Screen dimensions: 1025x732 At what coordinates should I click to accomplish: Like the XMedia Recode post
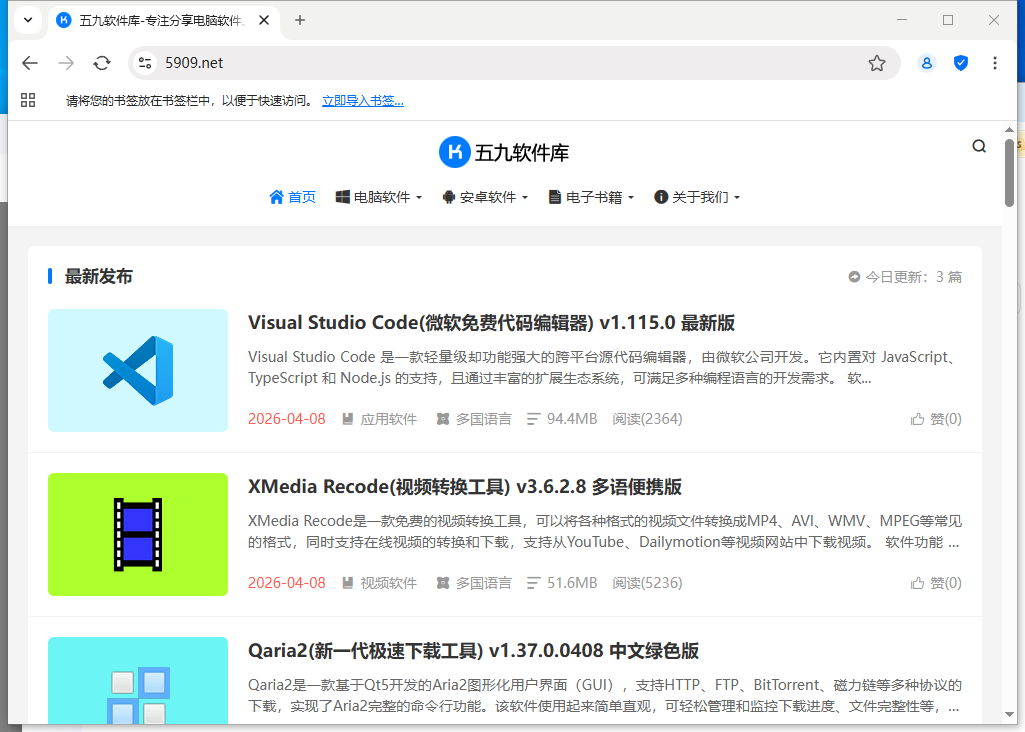tap(936, 583)
